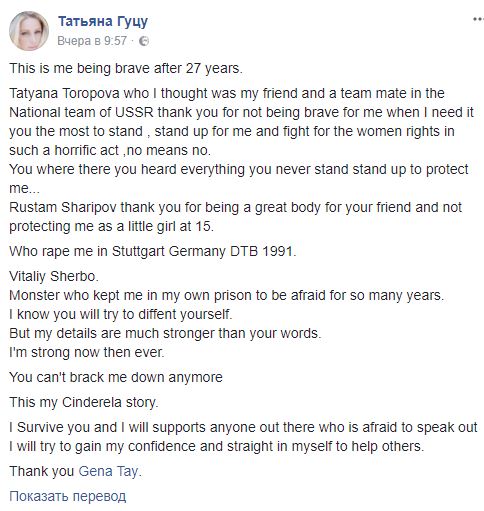484x511 pixels.
Task: Click the 'Tatyana Toropova' name in the post
Action: pos(64,93)
